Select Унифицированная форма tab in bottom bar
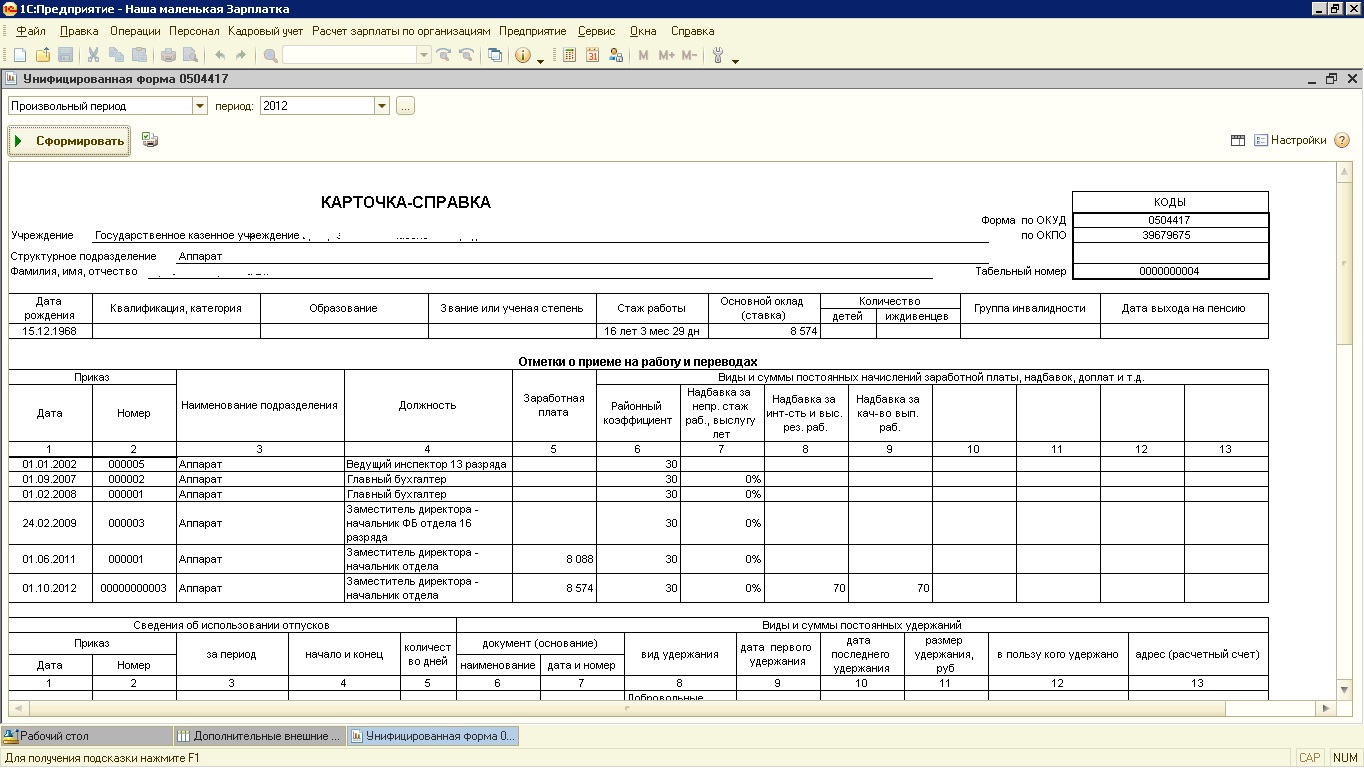The image size is (1364, 768). (433, 736)
